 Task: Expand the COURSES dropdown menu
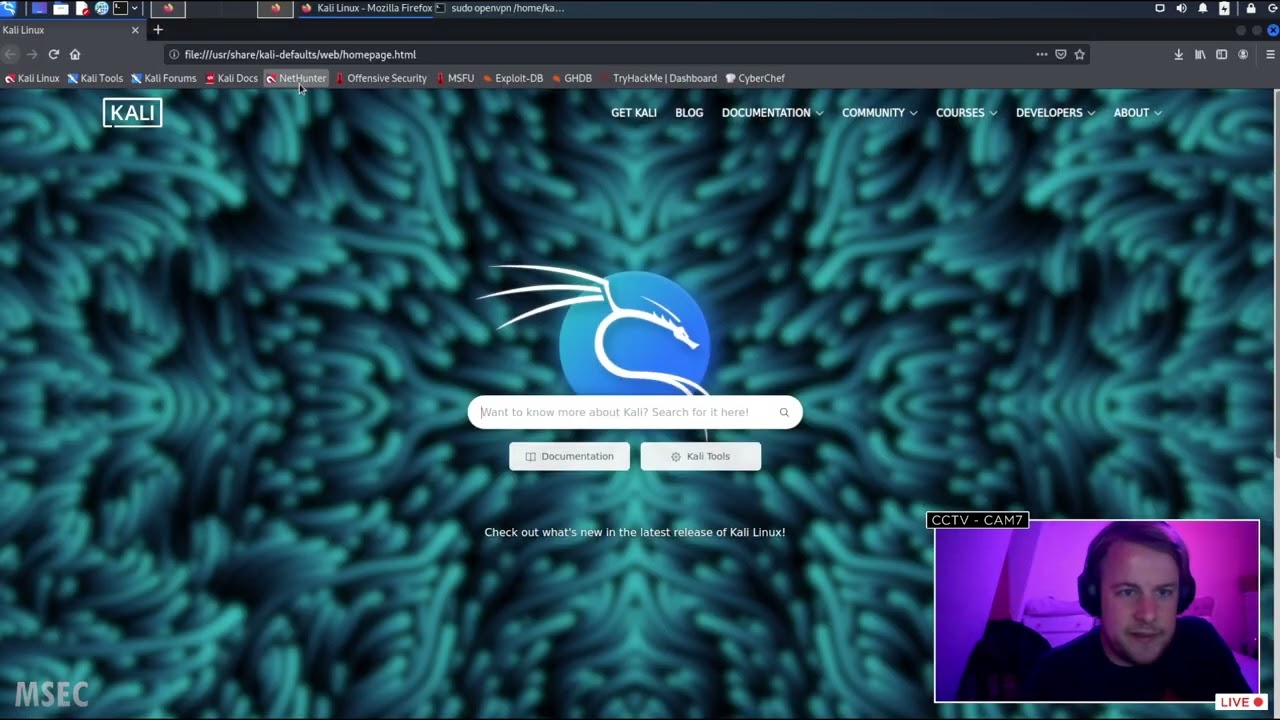(966, 113)
